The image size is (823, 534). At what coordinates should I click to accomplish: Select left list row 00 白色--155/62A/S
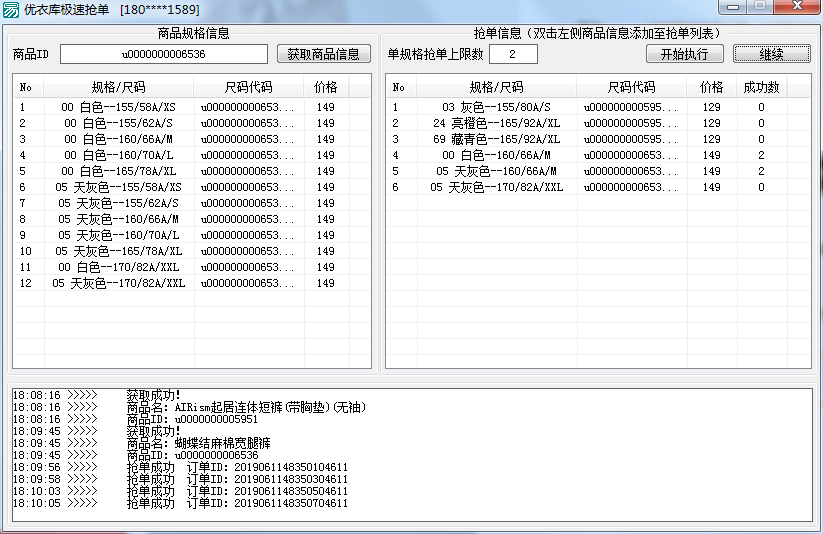[192, 123]
